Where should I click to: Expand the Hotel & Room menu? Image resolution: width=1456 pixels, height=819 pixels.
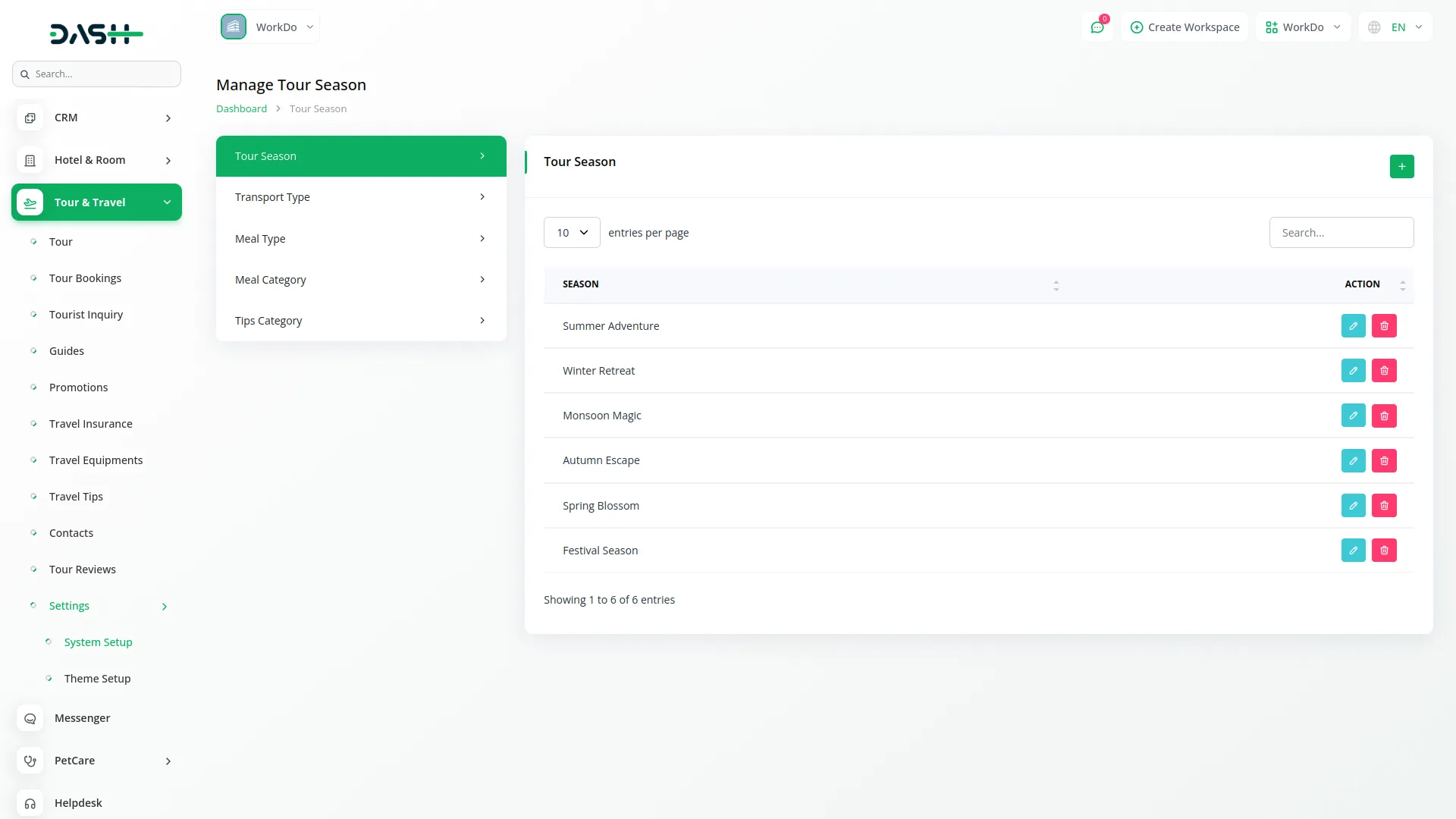(96, 160)
